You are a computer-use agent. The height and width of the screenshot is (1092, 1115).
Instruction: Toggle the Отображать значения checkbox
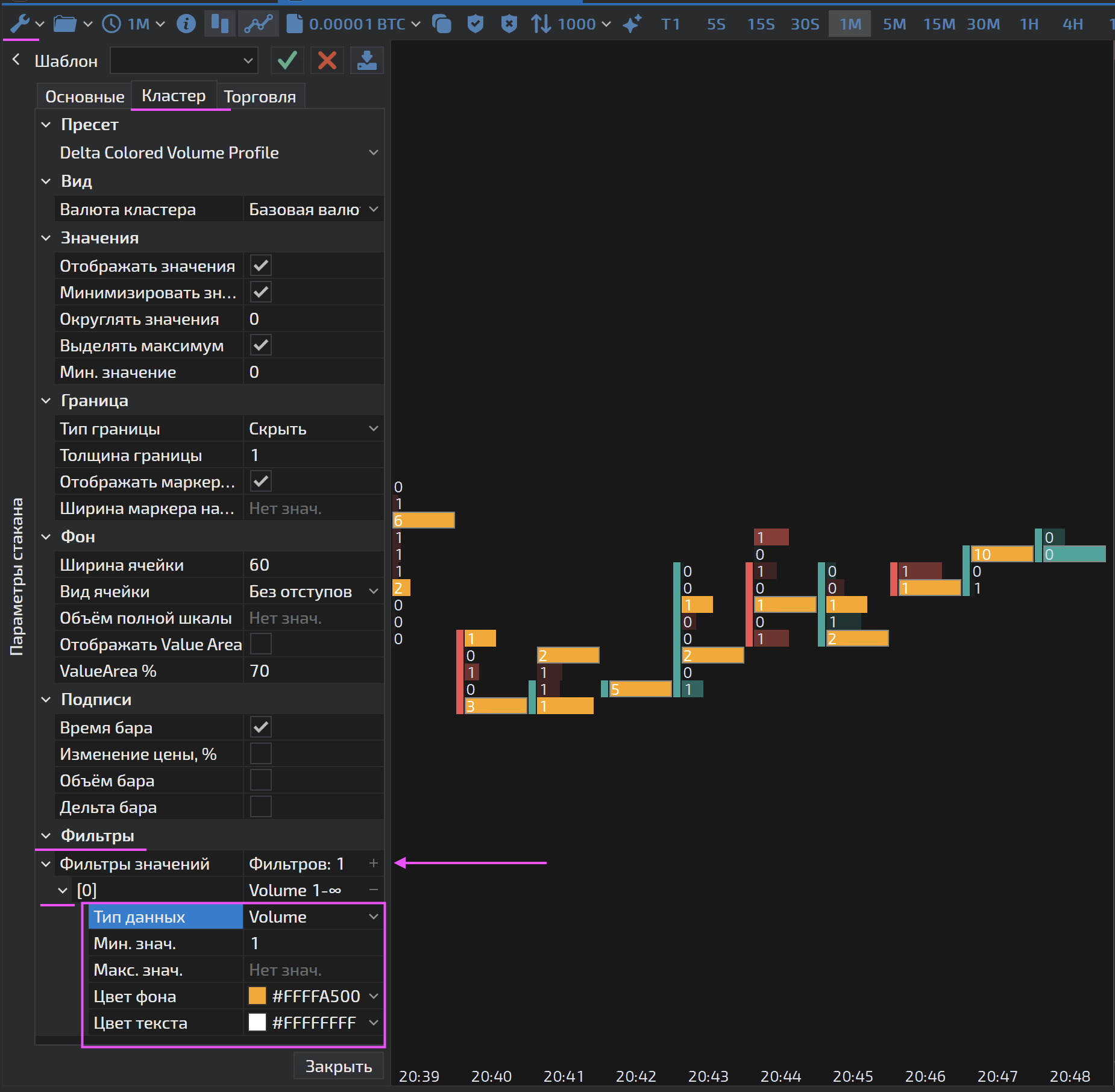click(260, 266)
